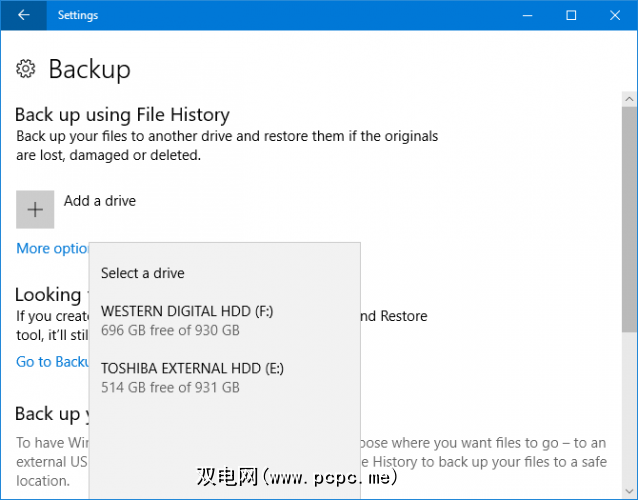Screen dimensions: 638x500
Task: Click the 'Select a drive' flyout header
Action: (x=143, y=273)
